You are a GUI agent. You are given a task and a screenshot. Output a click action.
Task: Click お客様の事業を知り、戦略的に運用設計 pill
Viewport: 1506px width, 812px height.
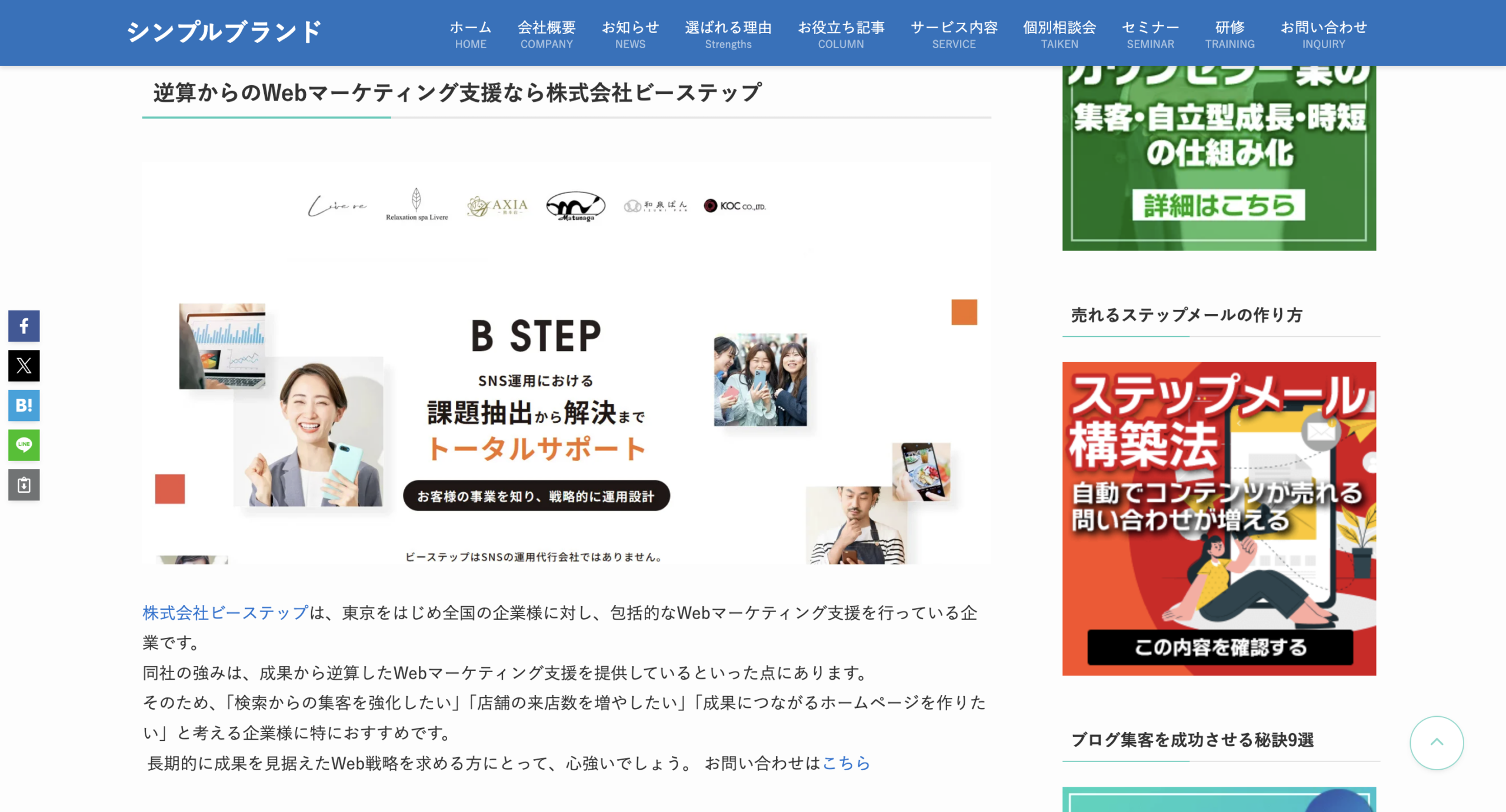coord(537,496)
